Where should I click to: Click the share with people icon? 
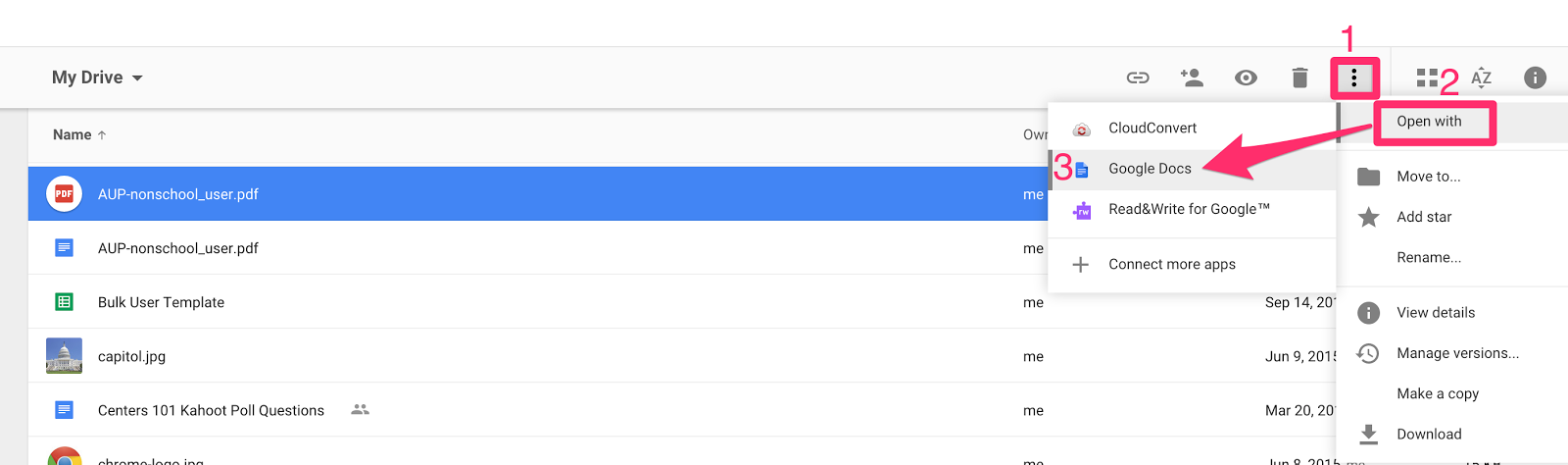[x=1192, y=77]
